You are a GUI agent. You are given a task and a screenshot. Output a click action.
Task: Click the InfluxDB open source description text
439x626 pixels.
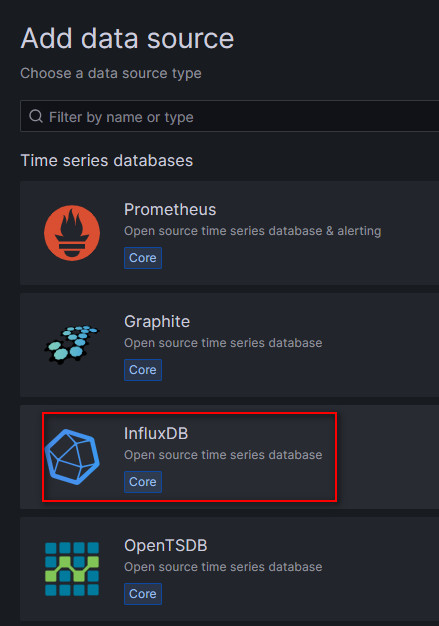[223, 455]
